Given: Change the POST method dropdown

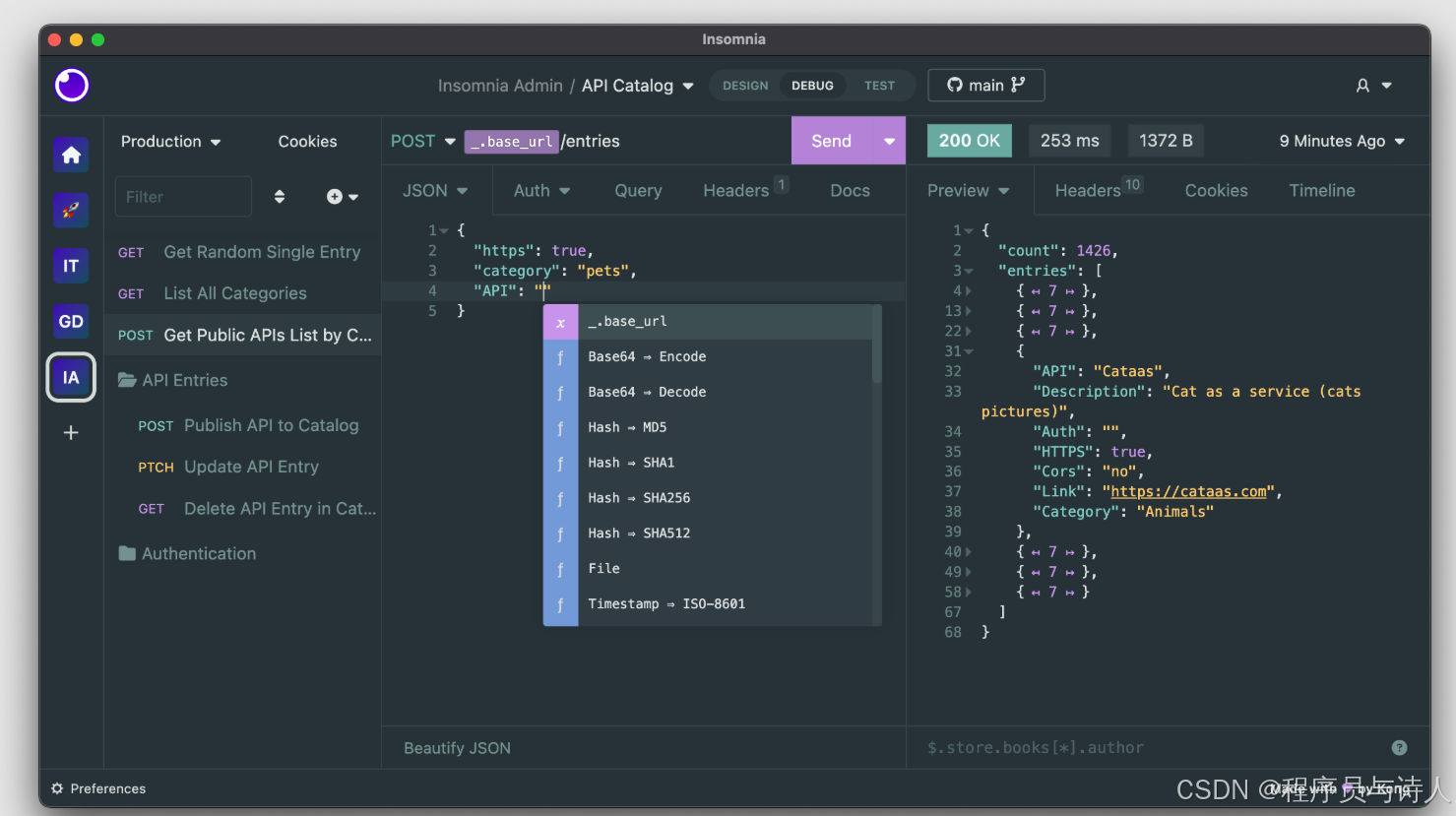Looking at the screenshot, I should tap(423, 142).
